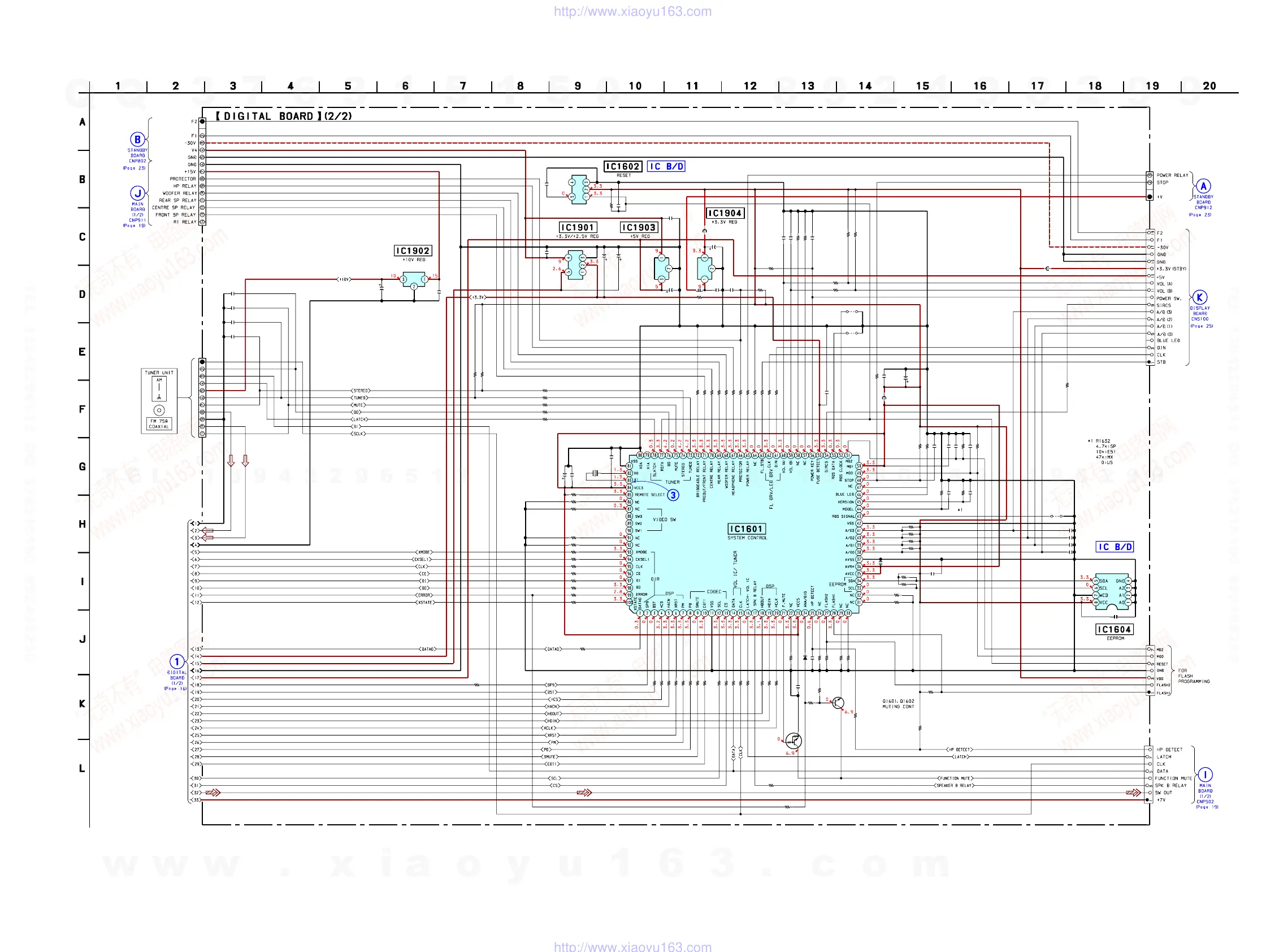Image resolution: width=1266 pixels, height=952 pixels.
Task: Click the xiaoyu163.com link at top
Action: coord(632,11)
